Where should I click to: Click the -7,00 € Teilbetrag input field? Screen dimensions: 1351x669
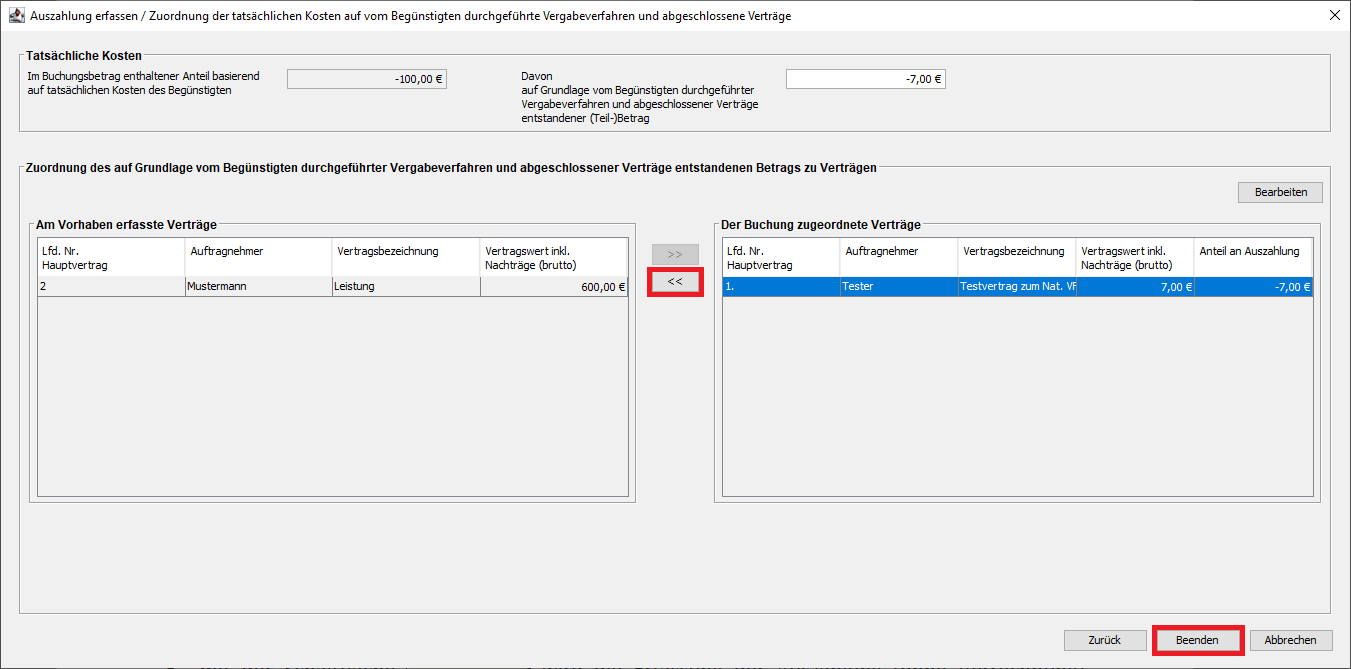click(x=865, y=79)
